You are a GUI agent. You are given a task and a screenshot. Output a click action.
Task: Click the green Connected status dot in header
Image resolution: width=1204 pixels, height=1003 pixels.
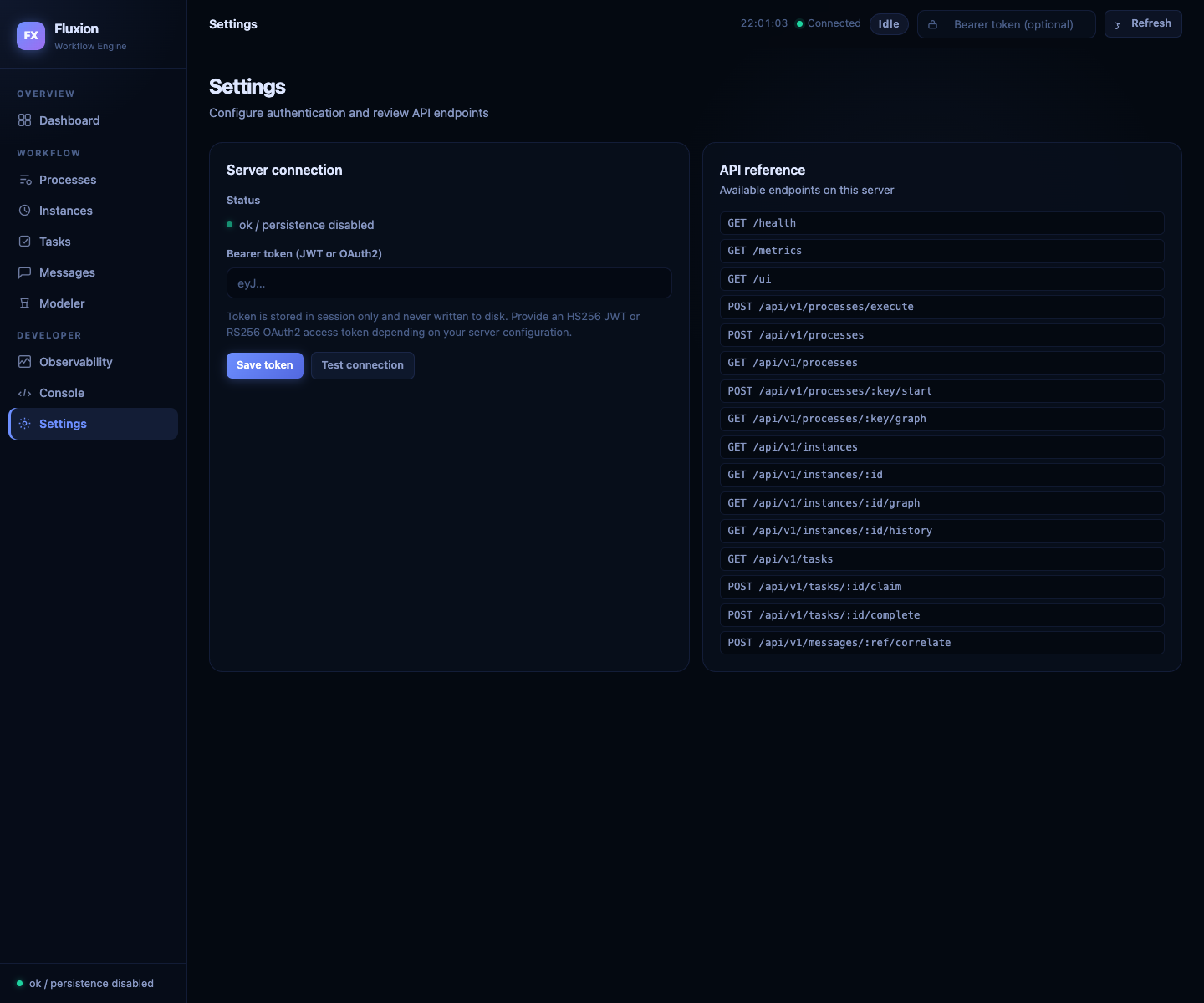tap(799, 23)
